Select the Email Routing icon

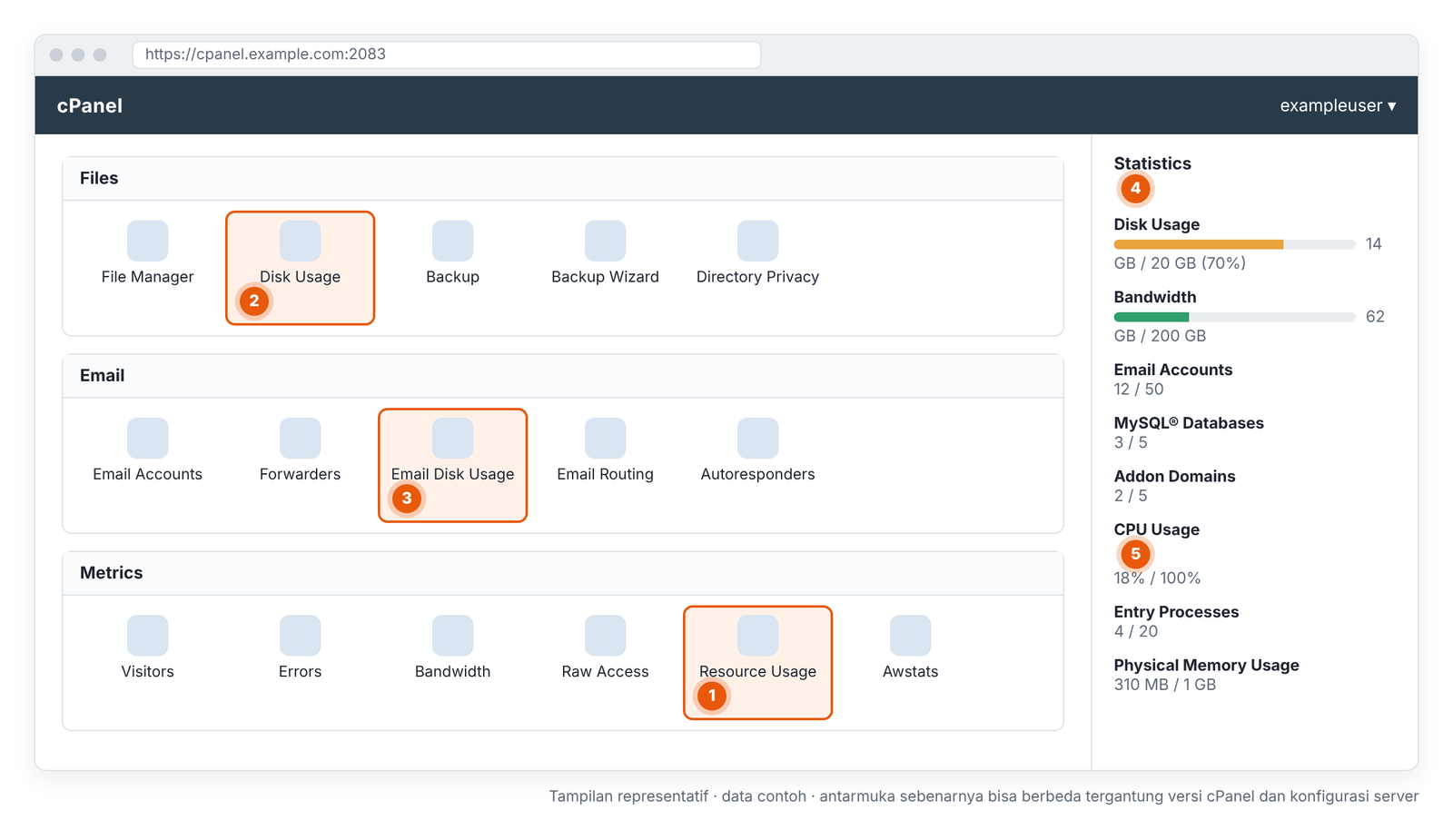(x=605, y=438)
